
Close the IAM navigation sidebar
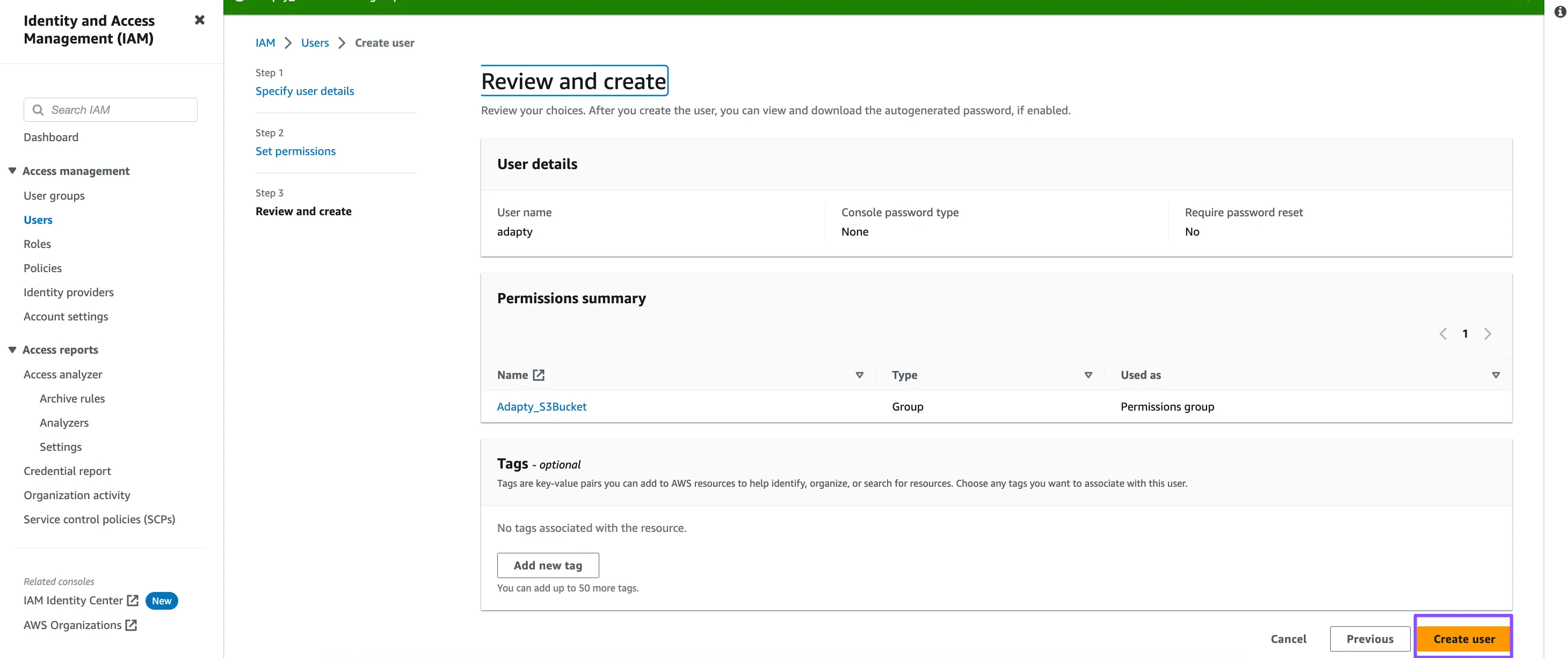click(x=199, y=20)
